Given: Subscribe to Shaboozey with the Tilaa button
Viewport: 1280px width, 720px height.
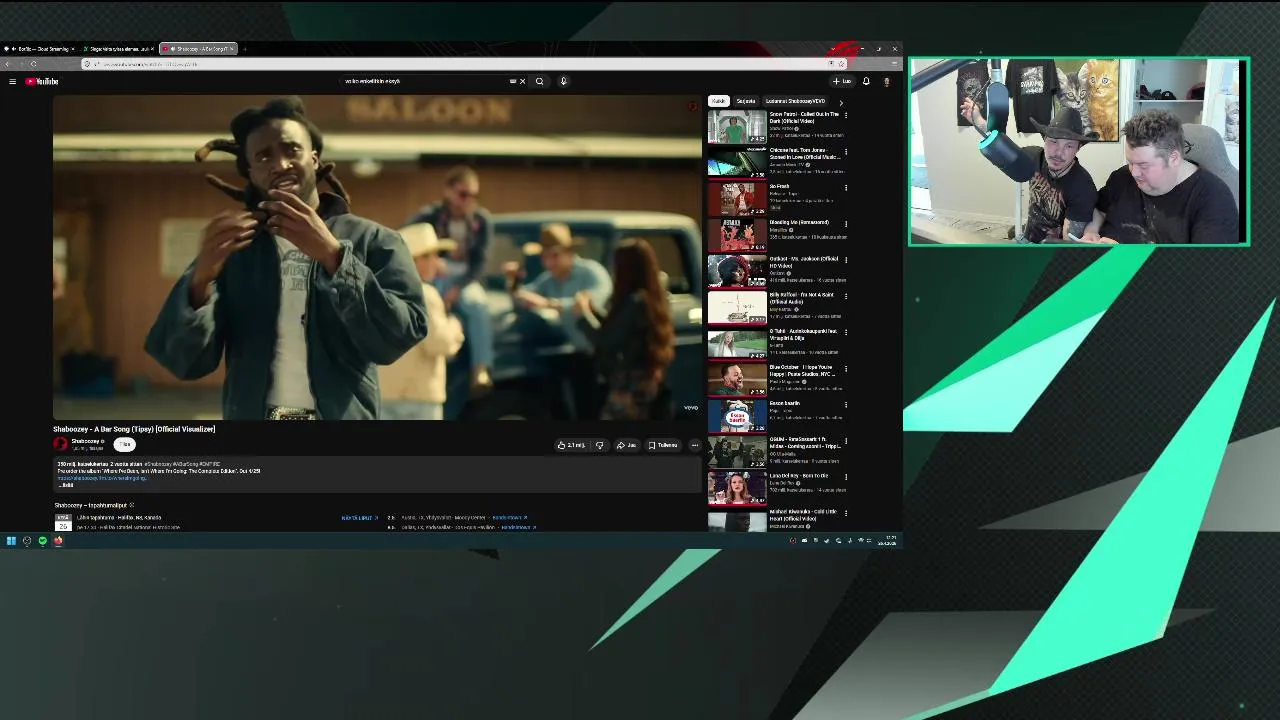Looking at the screenshot, I should (124, 444).
